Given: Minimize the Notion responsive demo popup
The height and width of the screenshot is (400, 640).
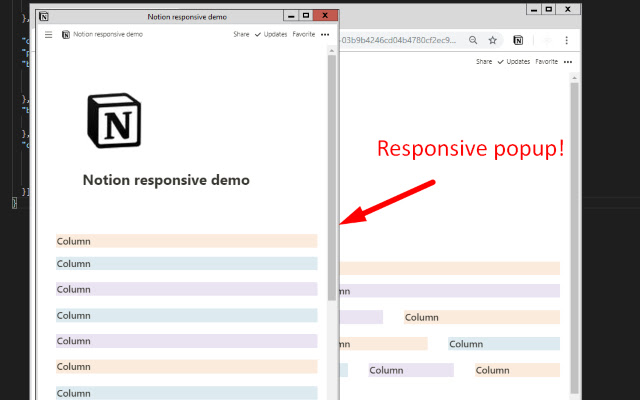Looking at the screenshot, I should point(291,16).
